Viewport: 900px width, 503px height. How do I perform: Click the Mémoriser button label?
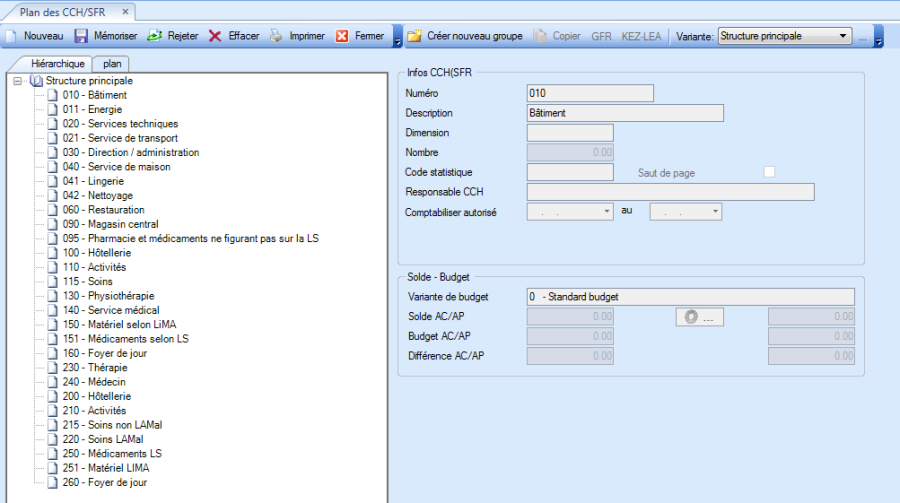(115, 36)
